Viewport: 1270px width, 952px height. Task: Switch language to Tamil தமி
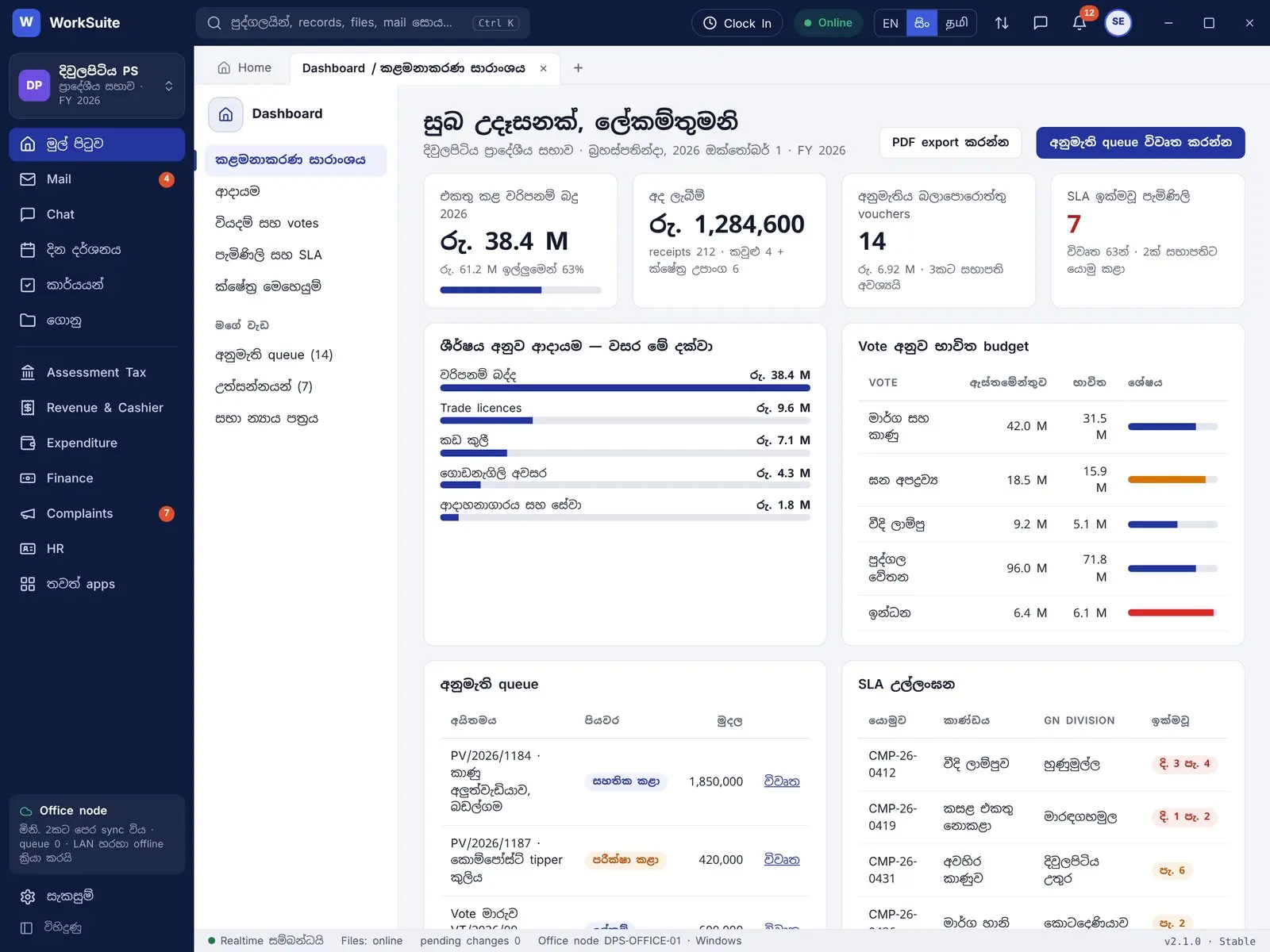pos(956,23)
